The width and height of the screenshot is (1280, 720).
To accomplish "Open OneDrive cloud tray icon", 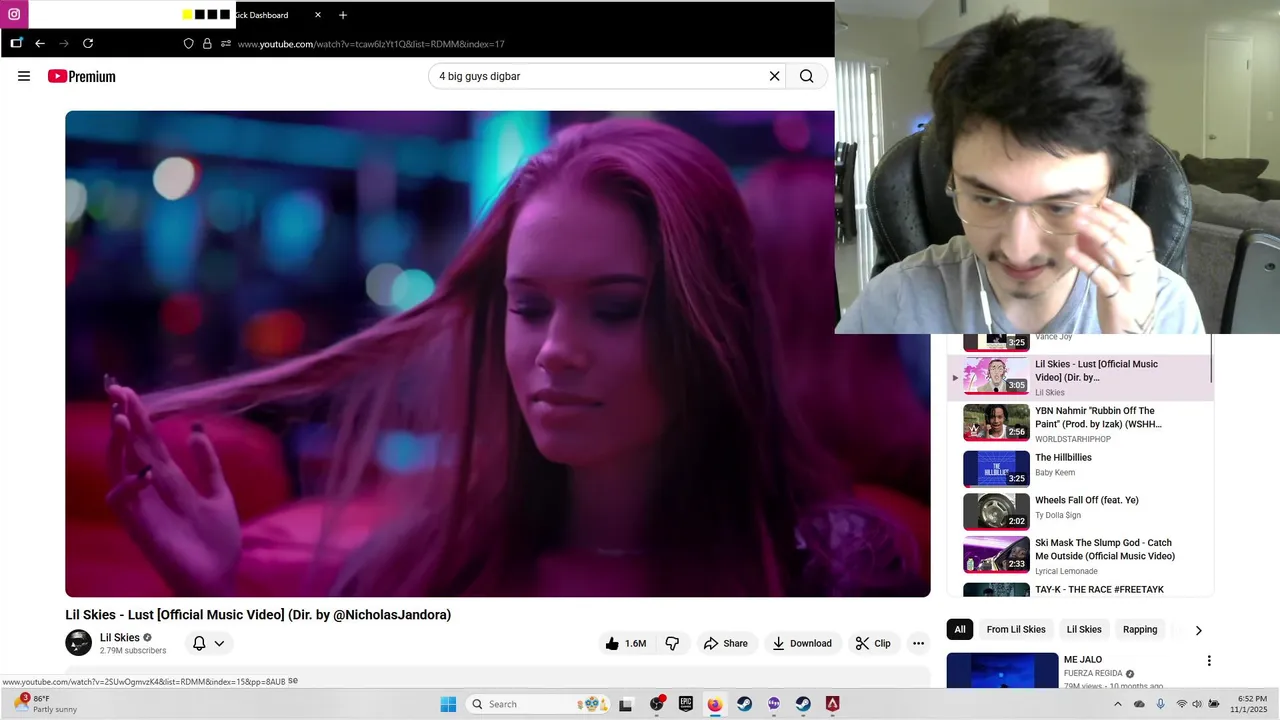I will (1139, 704).
